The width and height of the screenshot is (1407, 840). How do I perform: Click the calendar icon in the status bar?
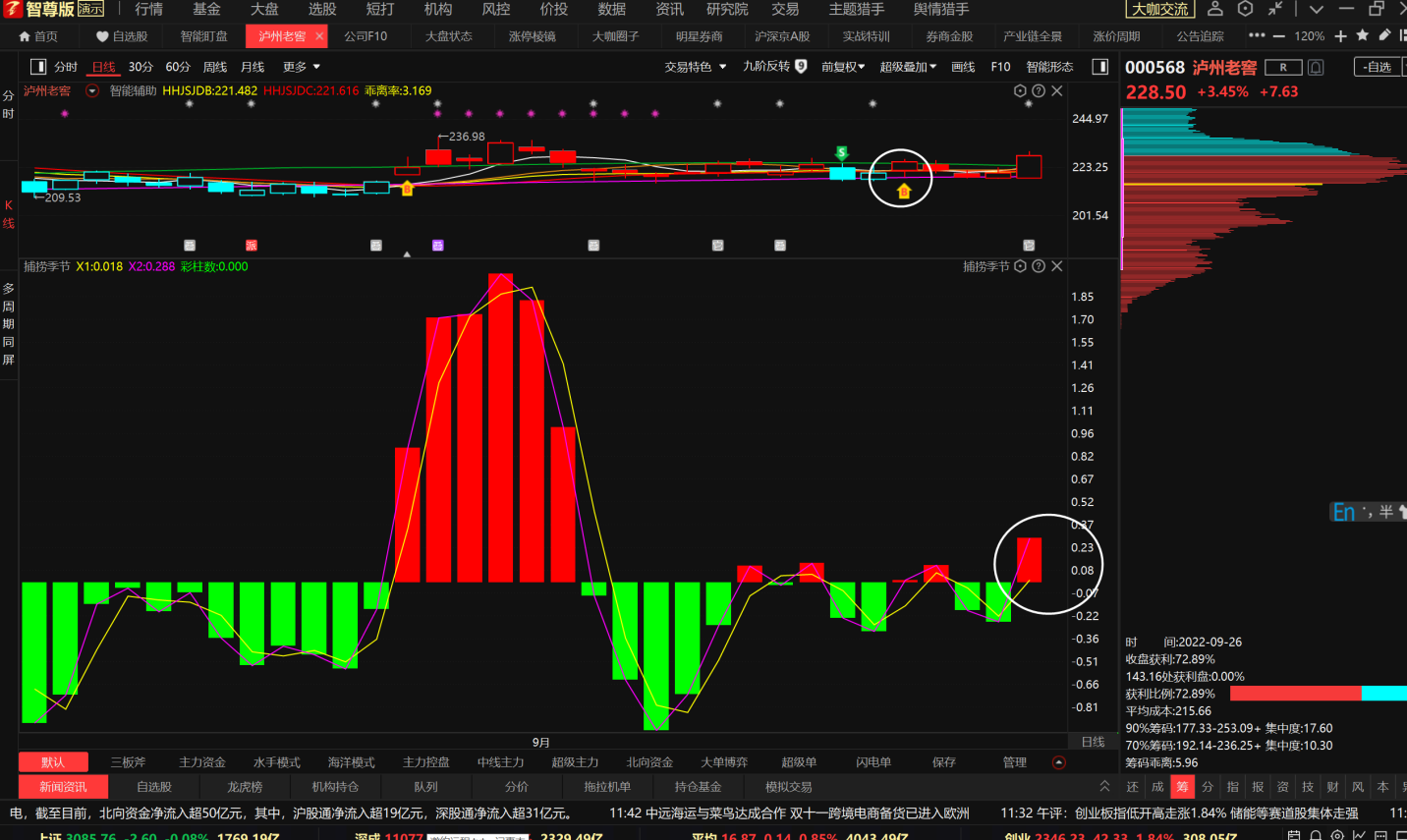coord(1294,835)
